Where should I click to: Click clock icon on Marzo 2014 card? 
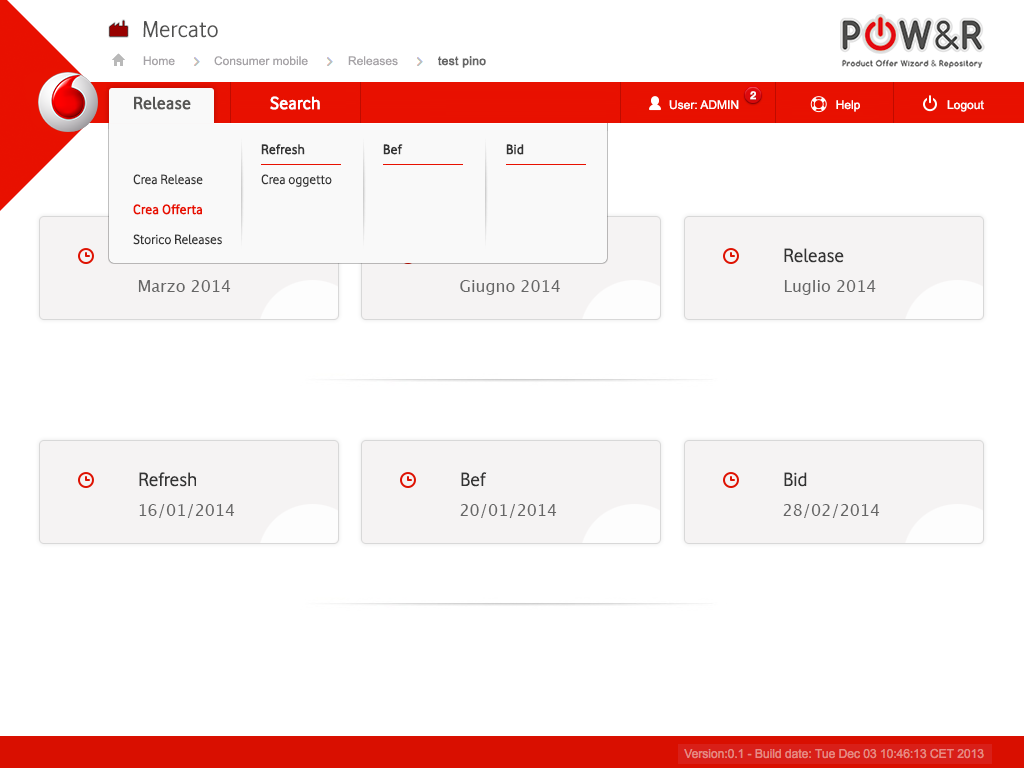pos(86,256)
